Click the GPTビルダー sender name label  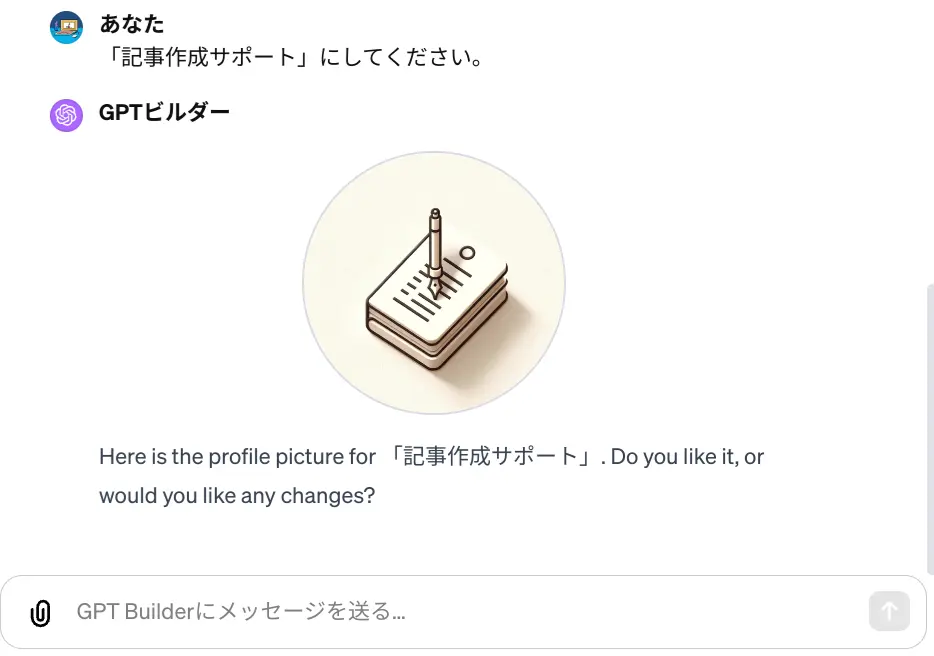pyautogui.click(x=166, y=114)
